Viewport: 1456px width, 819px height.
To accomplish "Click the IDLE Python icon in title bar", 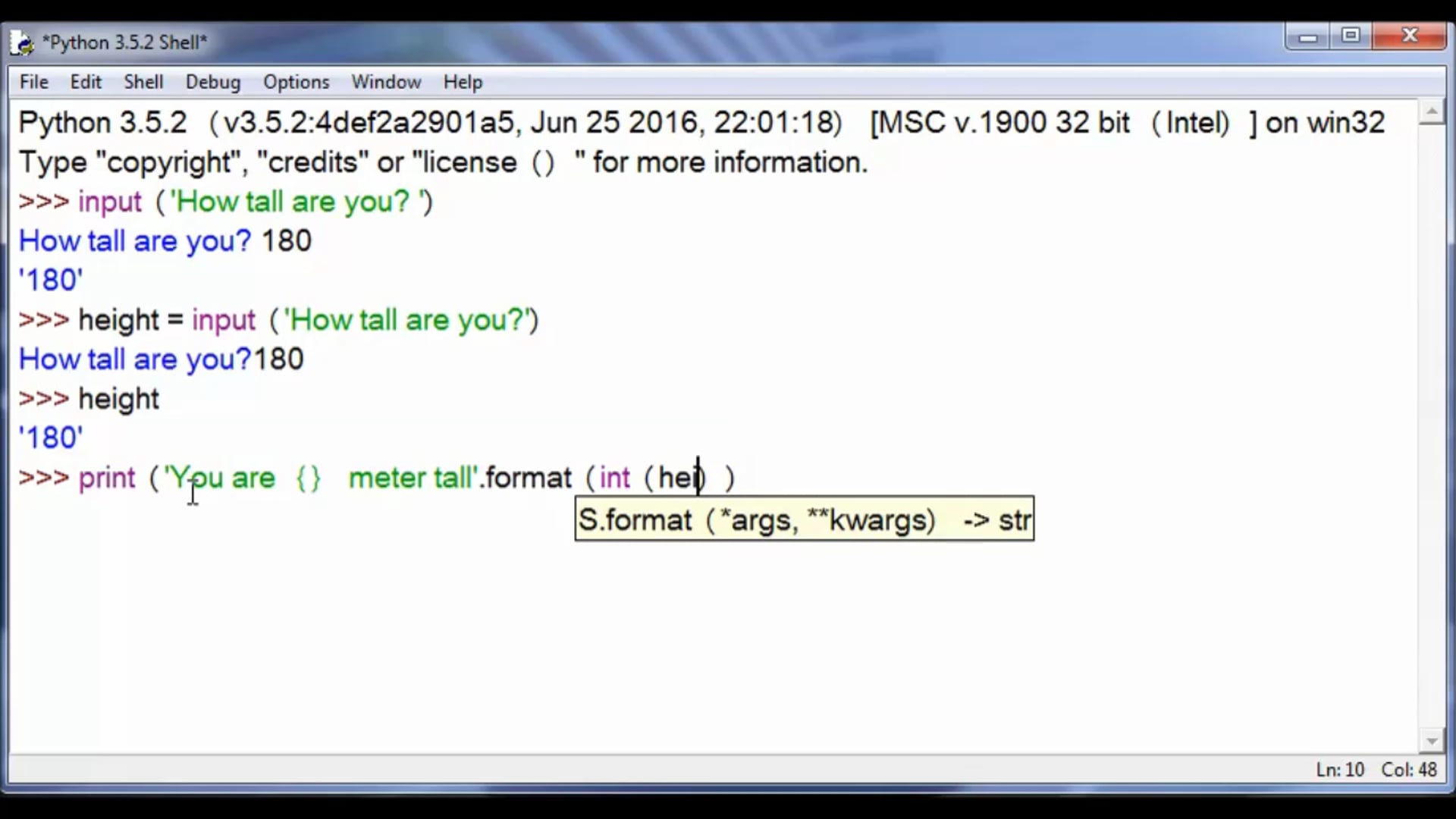I will coord(20,42).
